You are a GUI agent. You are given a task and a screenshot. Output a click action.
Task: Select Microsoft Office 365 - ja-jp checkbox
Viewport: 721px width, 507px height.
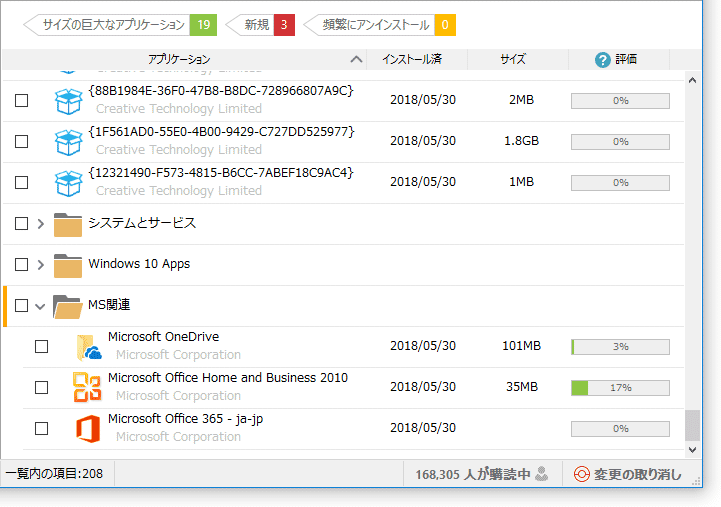point(41,428)
